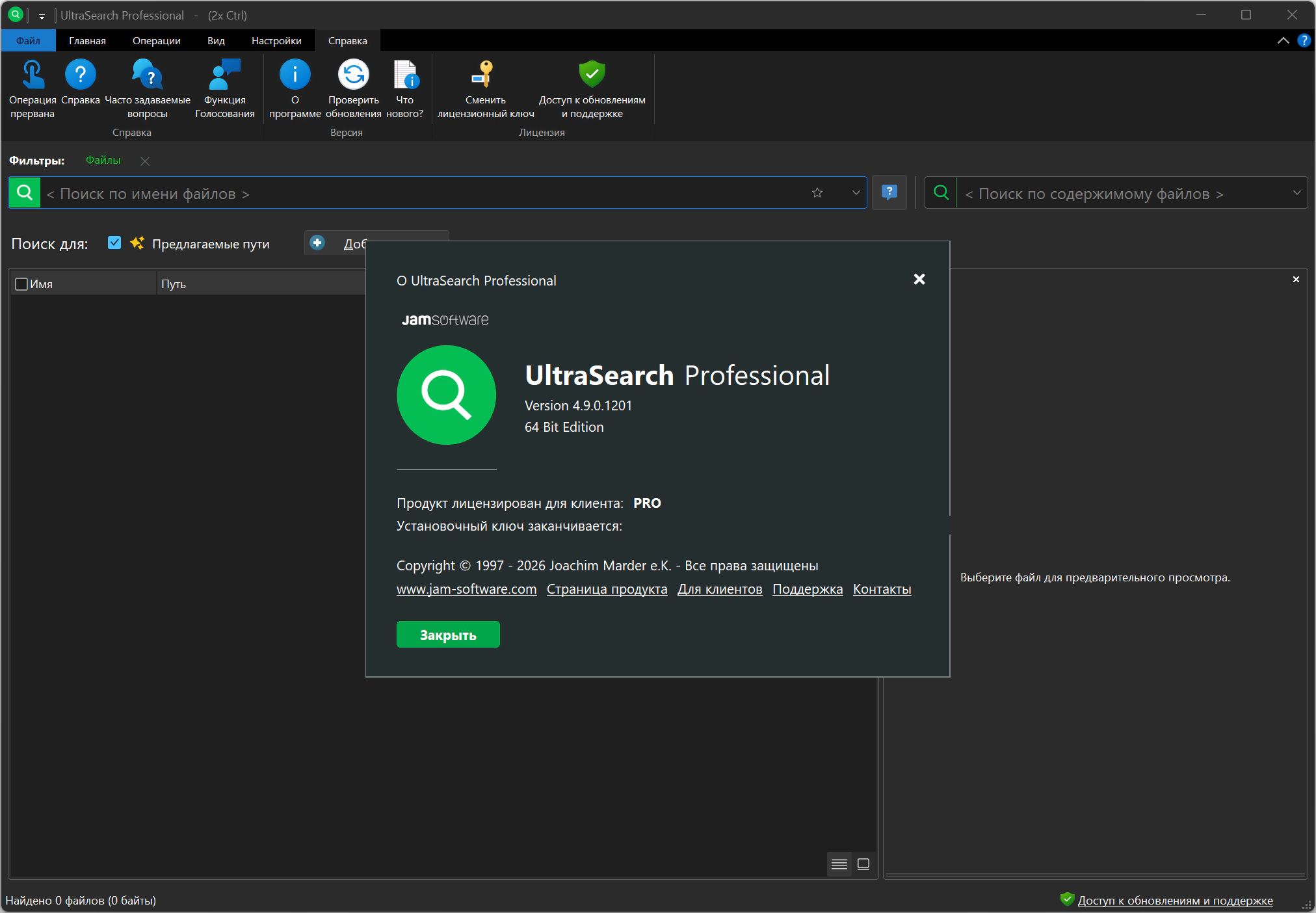Switch to the details list view toggle
The image size is (1316, 913).
839,864
